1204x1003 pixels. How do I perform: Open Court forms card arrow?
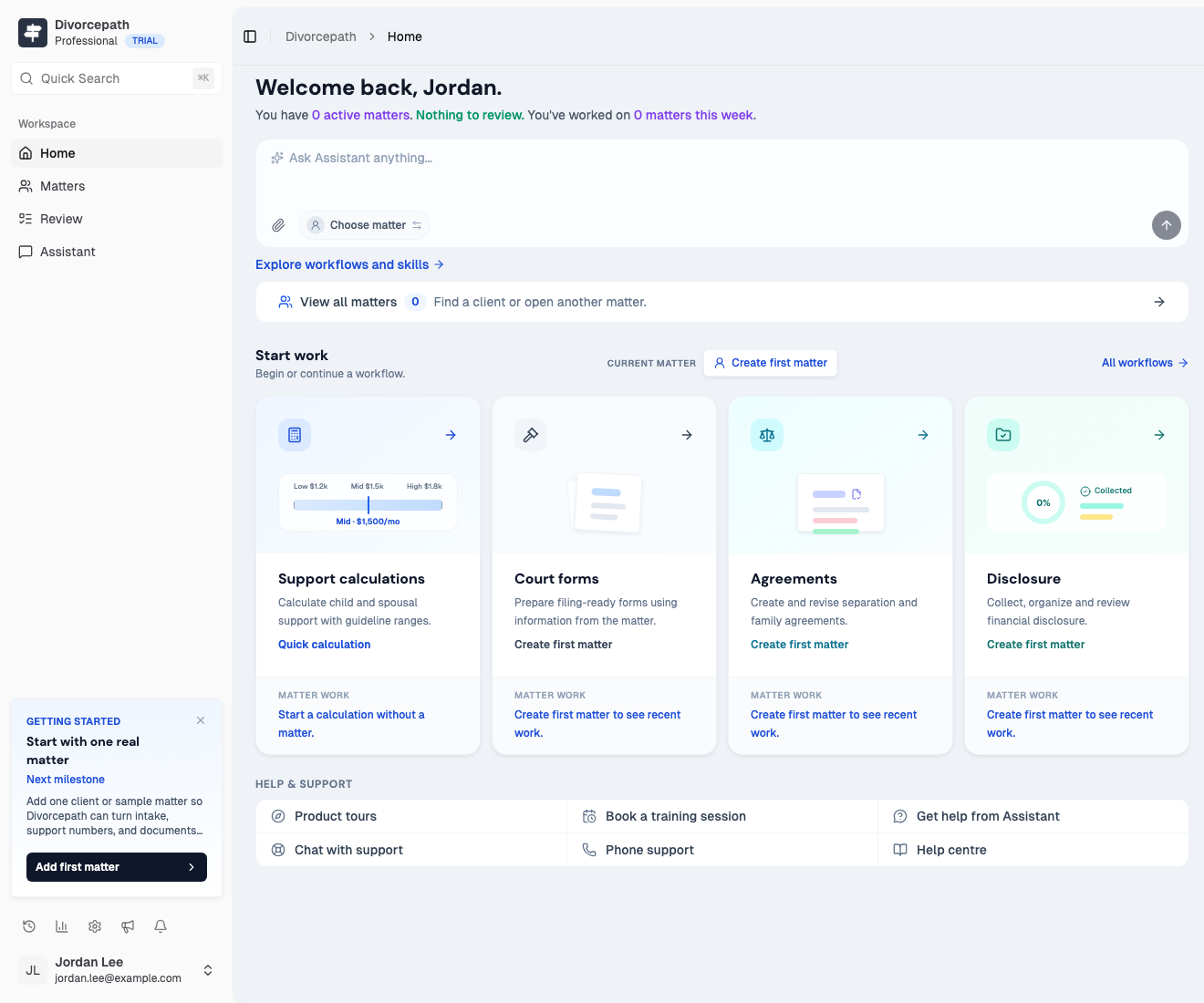point(687,435)
